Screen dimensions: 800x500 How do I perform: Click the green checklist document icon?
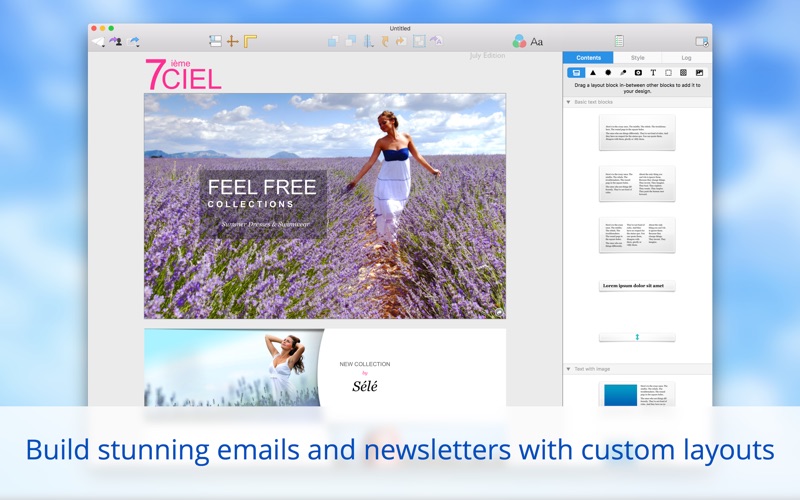click(x=619, y=41)
